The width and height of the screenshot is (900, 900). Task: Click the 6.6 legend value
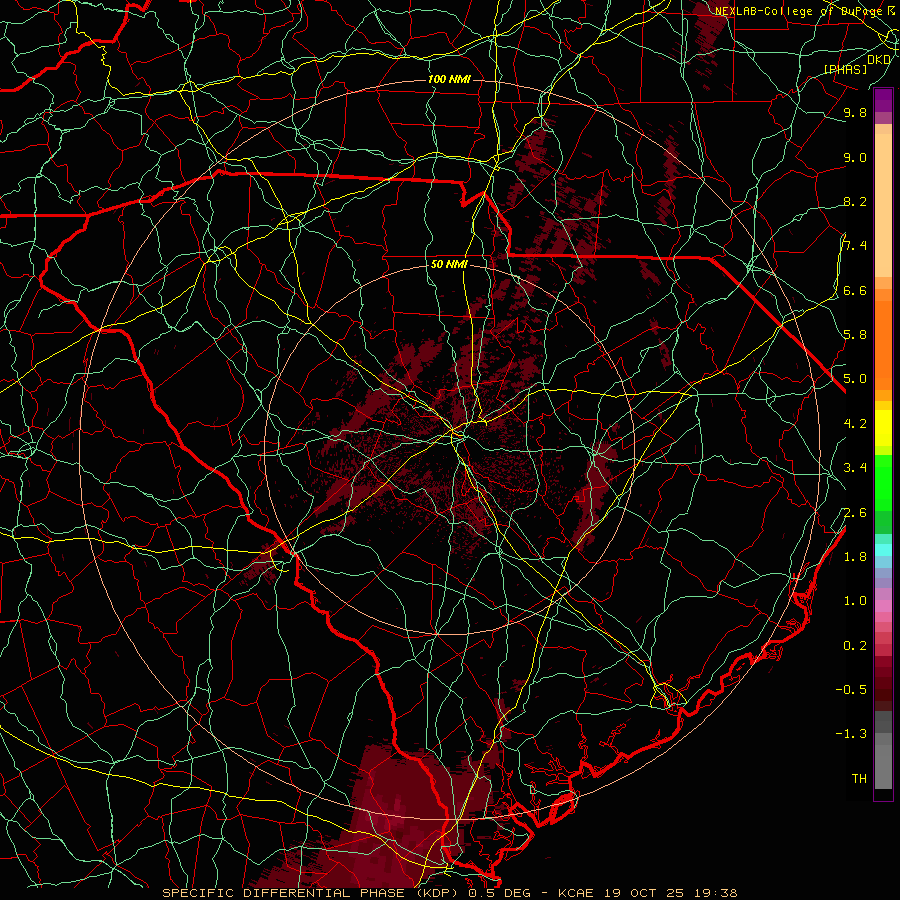pos(855,290)
